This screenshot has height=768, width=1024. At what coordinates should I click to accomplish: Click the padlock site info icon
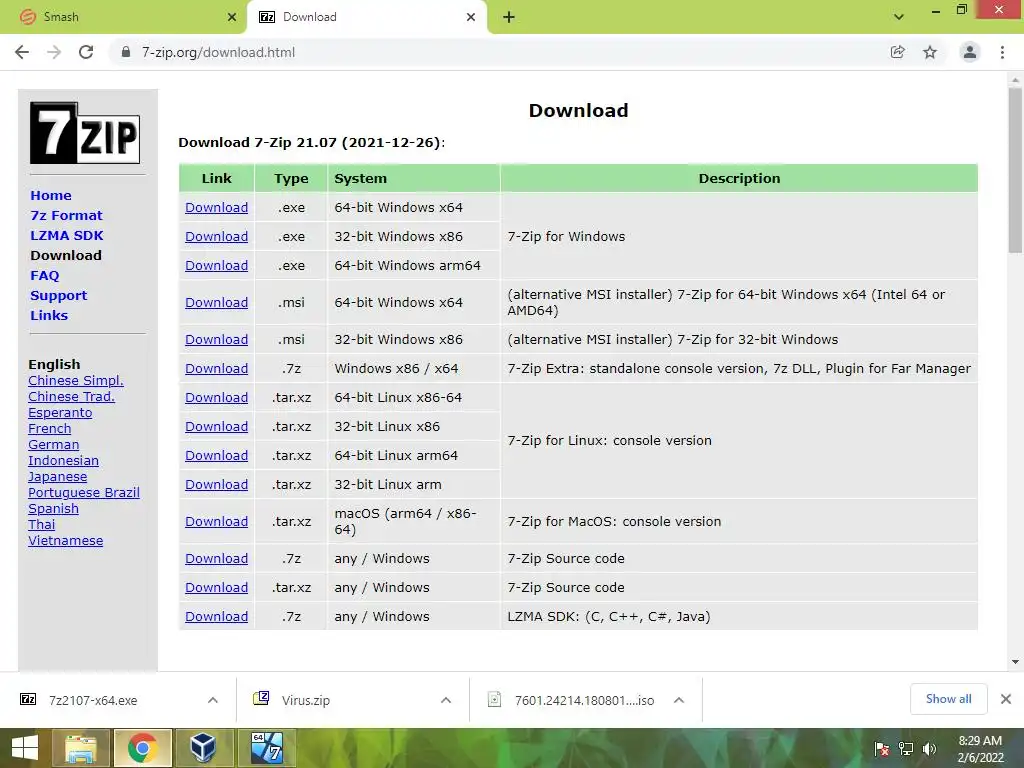[125, 52]
